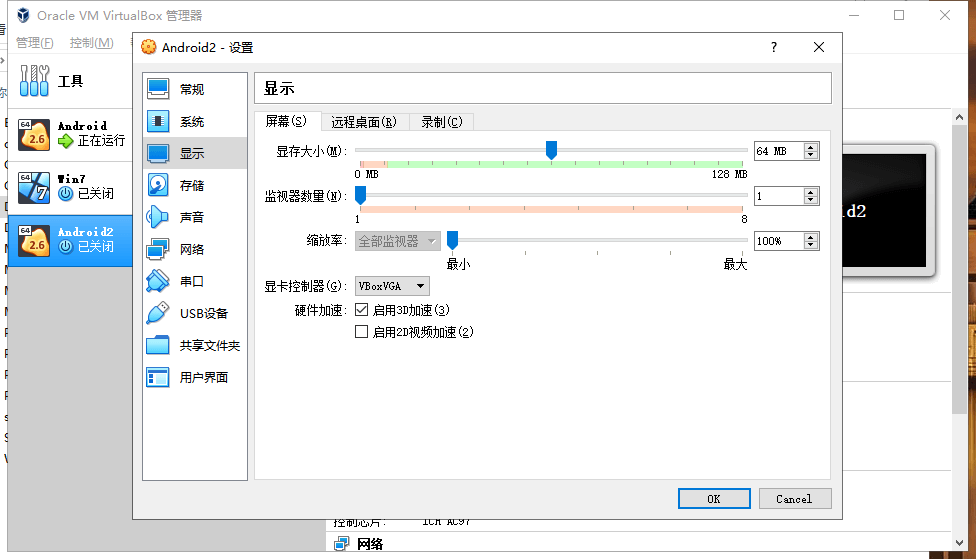Open the 用户界面 (User Interface) icon
The width and height of the screenshot is (976, 559).
pos(158,377)
